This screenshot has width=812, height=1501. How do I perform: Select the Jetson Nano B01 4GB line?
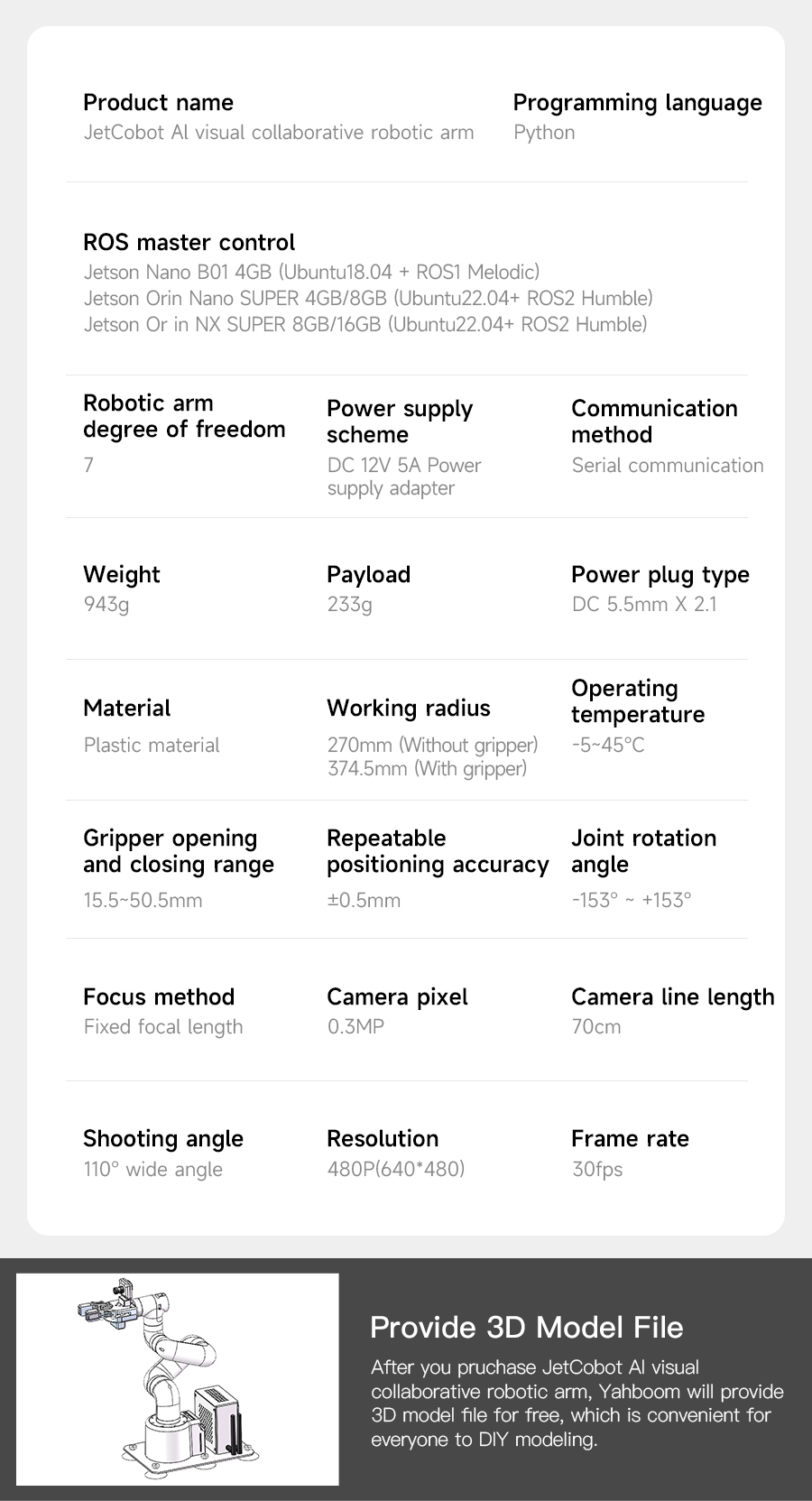[311, 272]
